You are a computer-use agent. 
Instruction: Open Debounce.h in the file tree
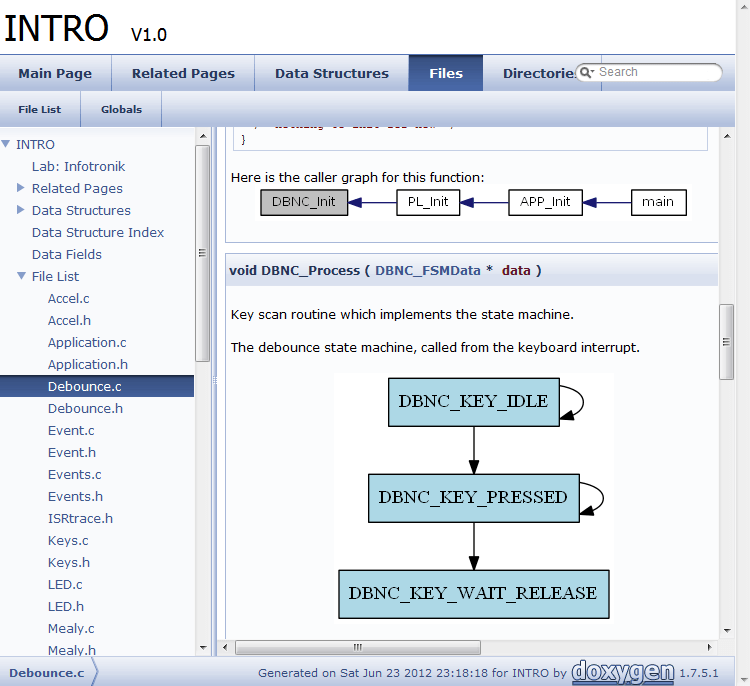point(85,408)
